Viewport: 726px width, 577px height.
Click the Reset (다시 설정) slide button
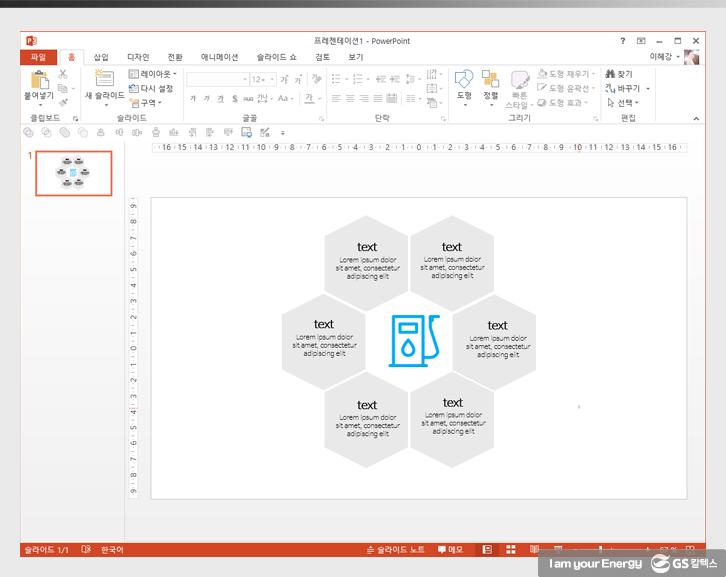coord(151,88)
